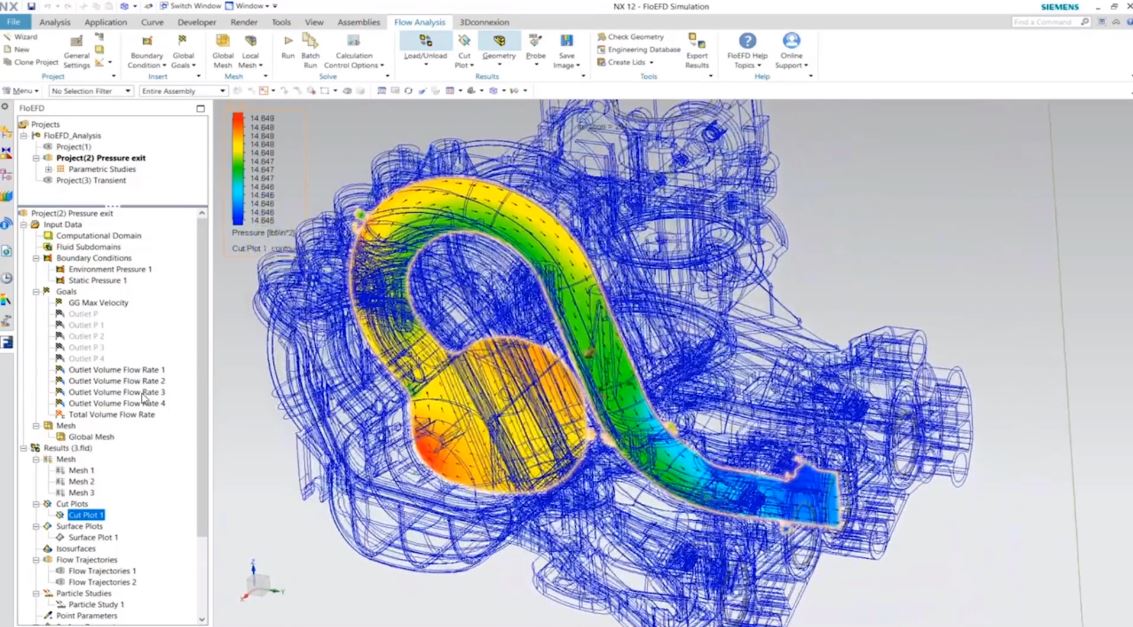The width and height of the screenshot is (1133, 627).
Task: Collapse the Flow Trajectories node
Action: click(x=36, y=560)
